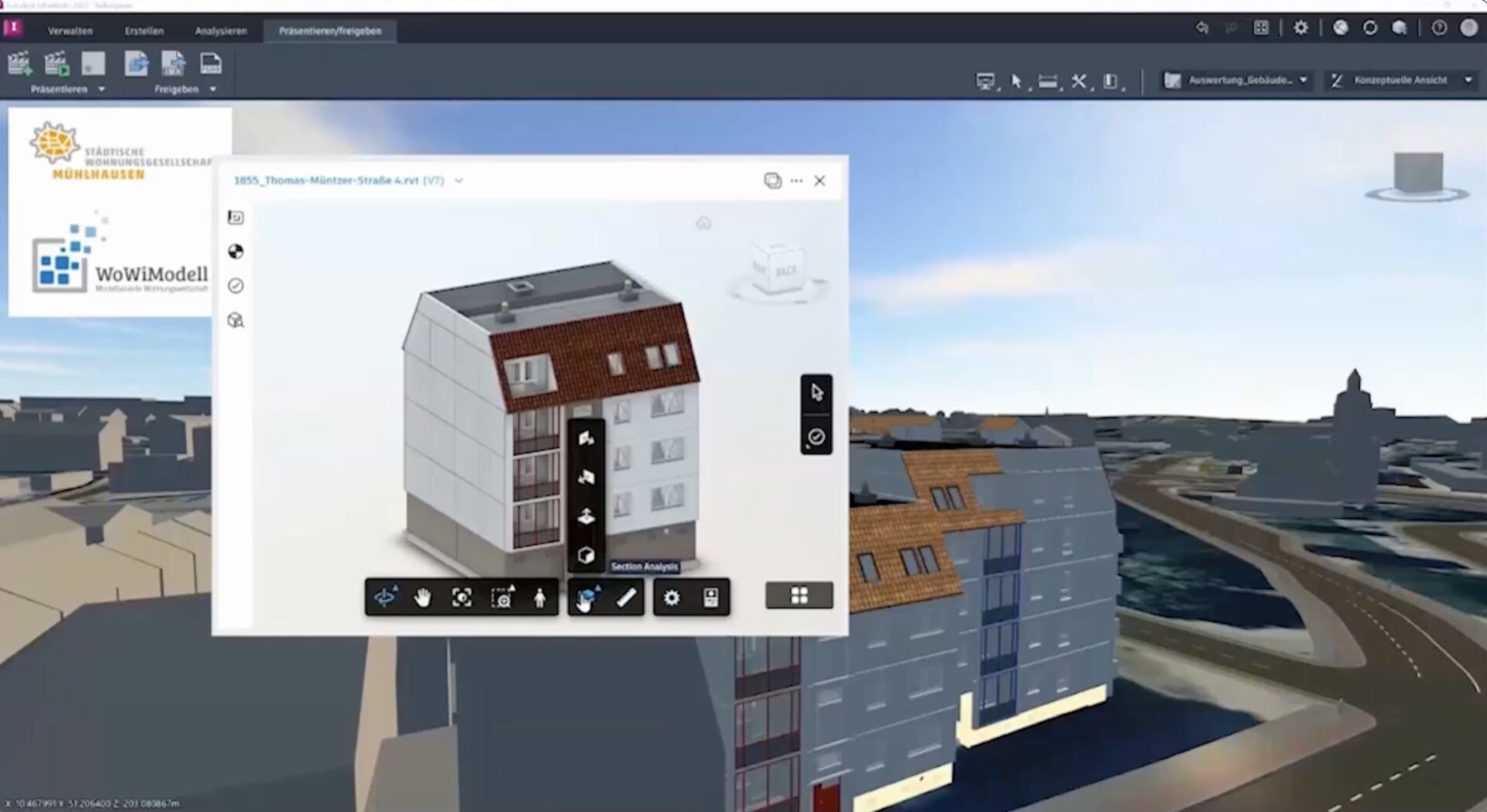Screen dimensions: 1487x812
Task: Expand the Thomas-Müntzer-Straße file version dropdown
Action: click(x=458, y=180)
